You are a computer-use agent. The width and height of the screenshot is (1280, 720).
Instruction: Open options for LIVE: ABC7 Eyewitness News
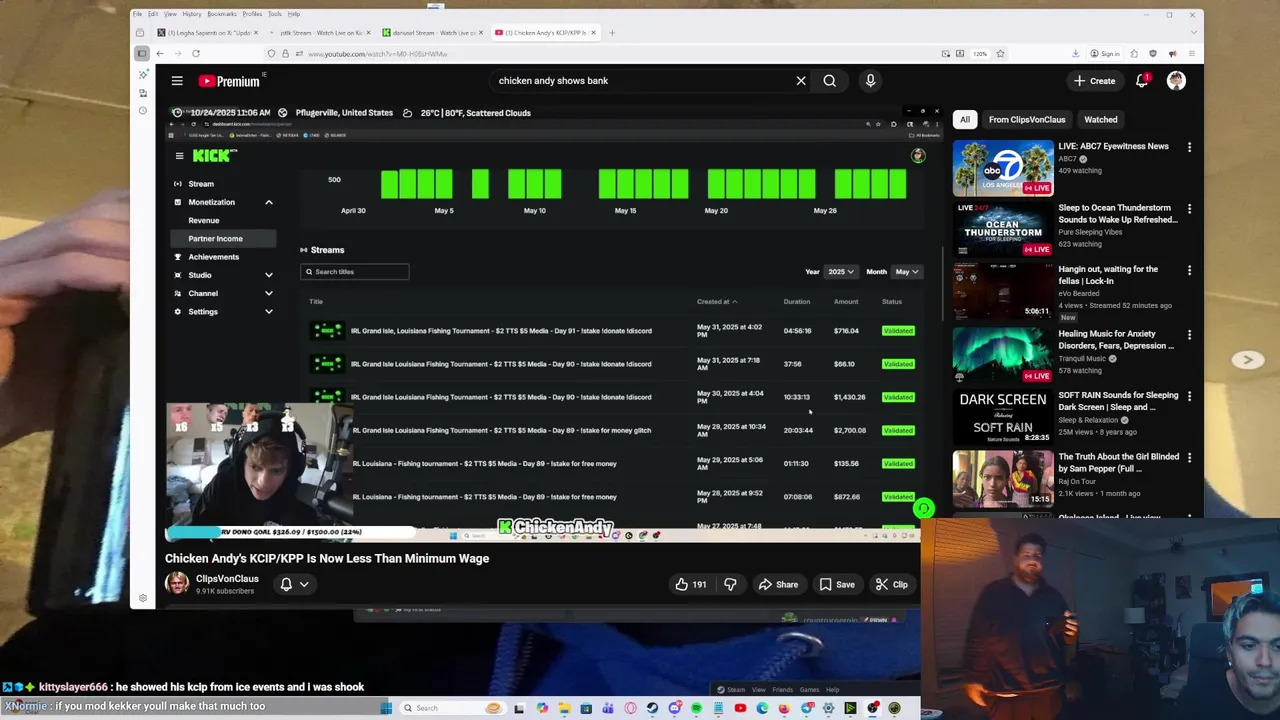pyautogui.click(x=1189, y=147)
